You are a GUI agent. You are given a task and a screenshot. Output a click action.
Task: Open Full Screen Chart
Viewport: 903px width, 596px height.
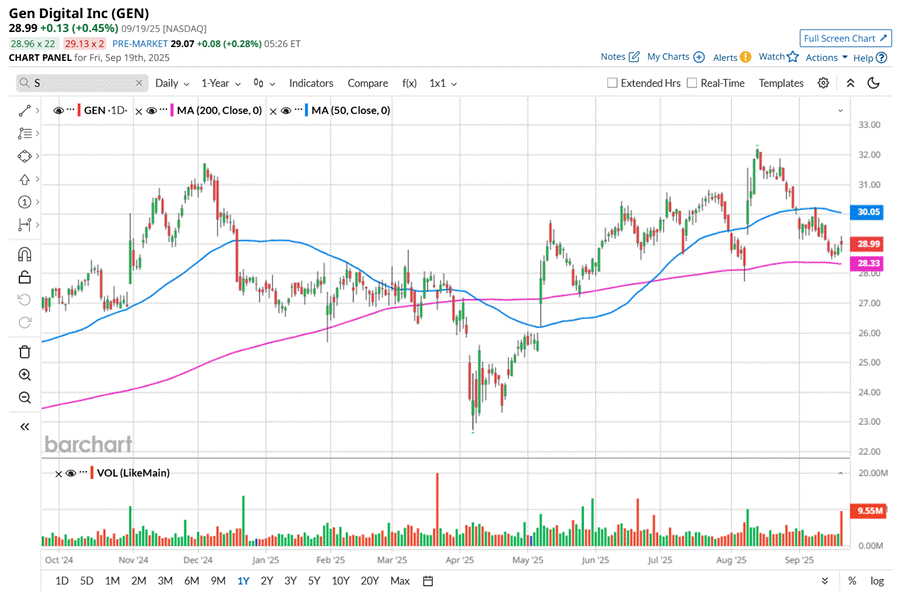click(x=845, y=39)
